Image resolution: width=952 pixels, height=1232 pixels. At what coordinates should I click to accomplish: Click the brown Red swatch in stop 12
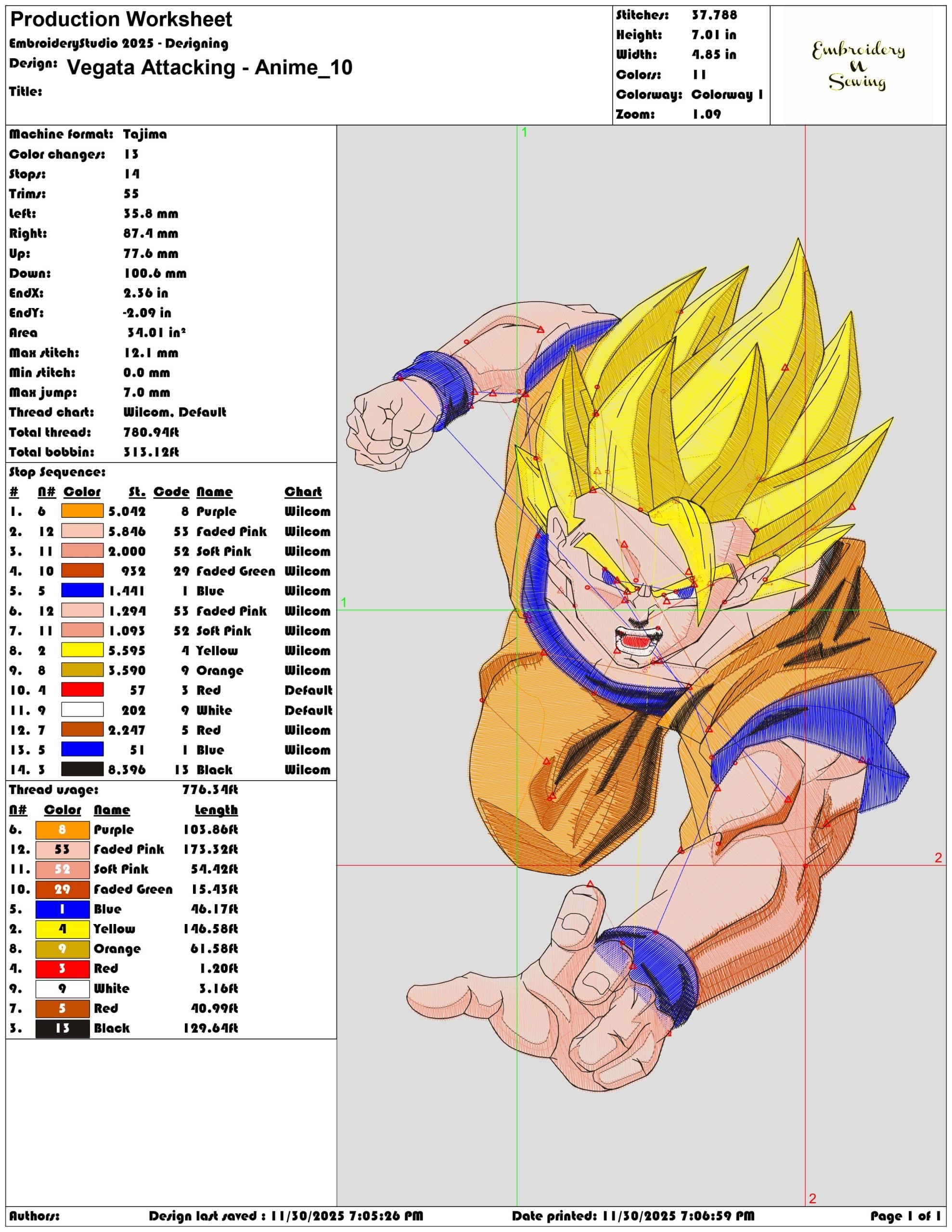point(82,730)
